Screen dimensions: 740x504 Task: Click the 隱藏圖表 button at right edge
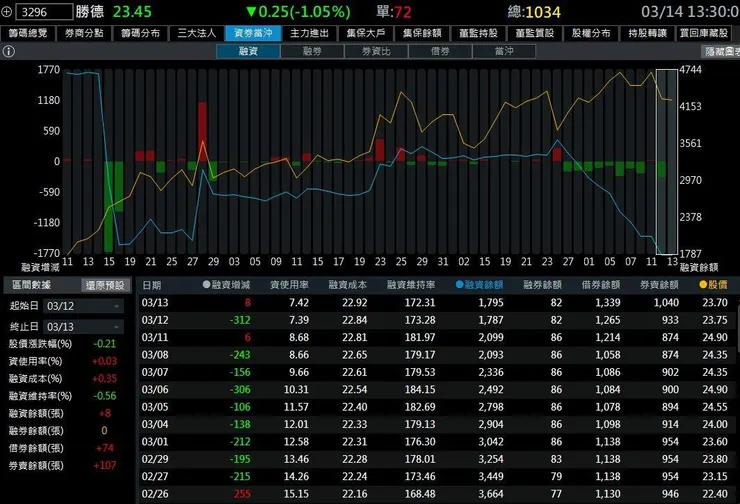pos(721,52)
